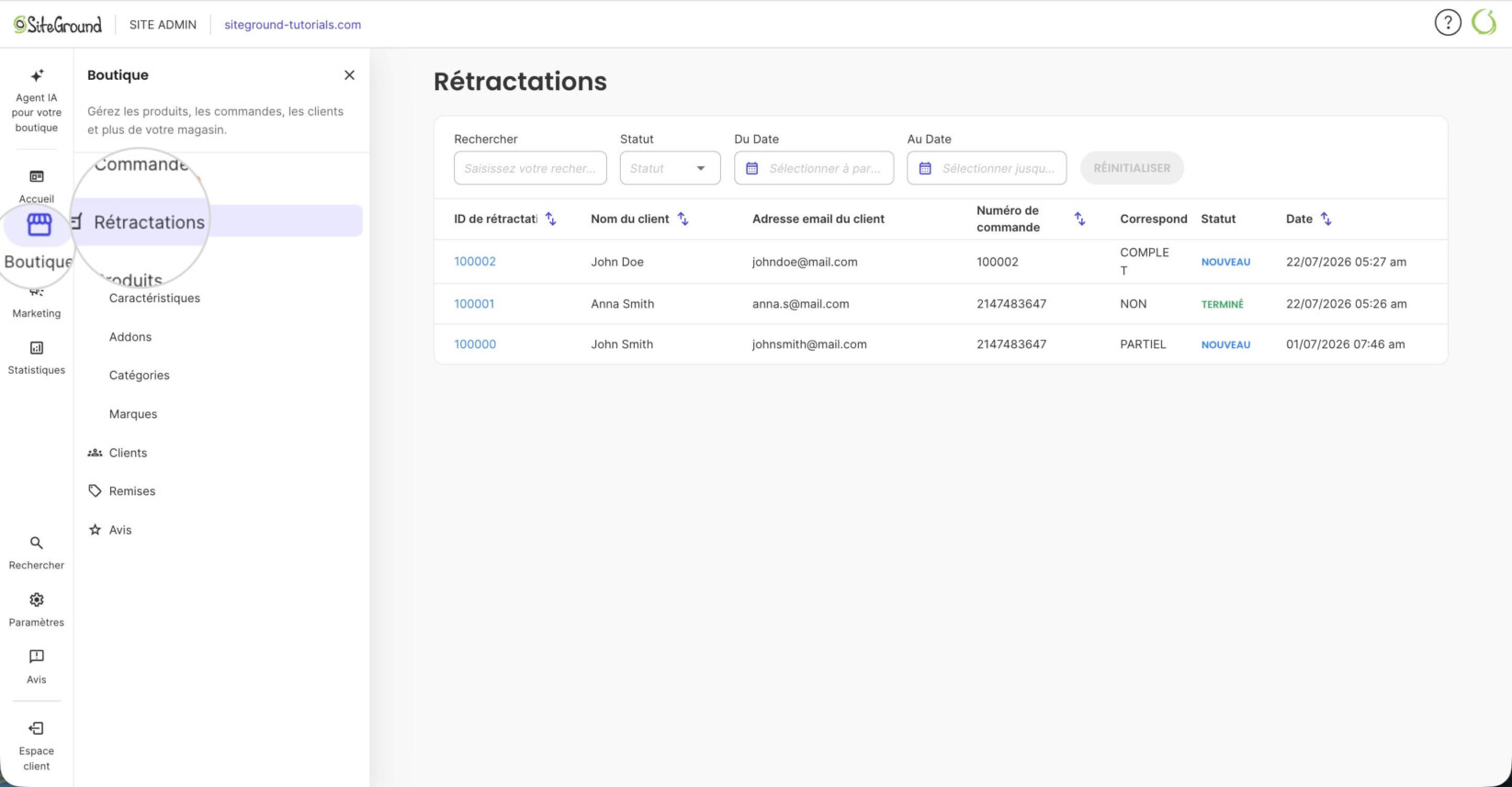Open the Agent IA sparkle icon

pos(37,75)
